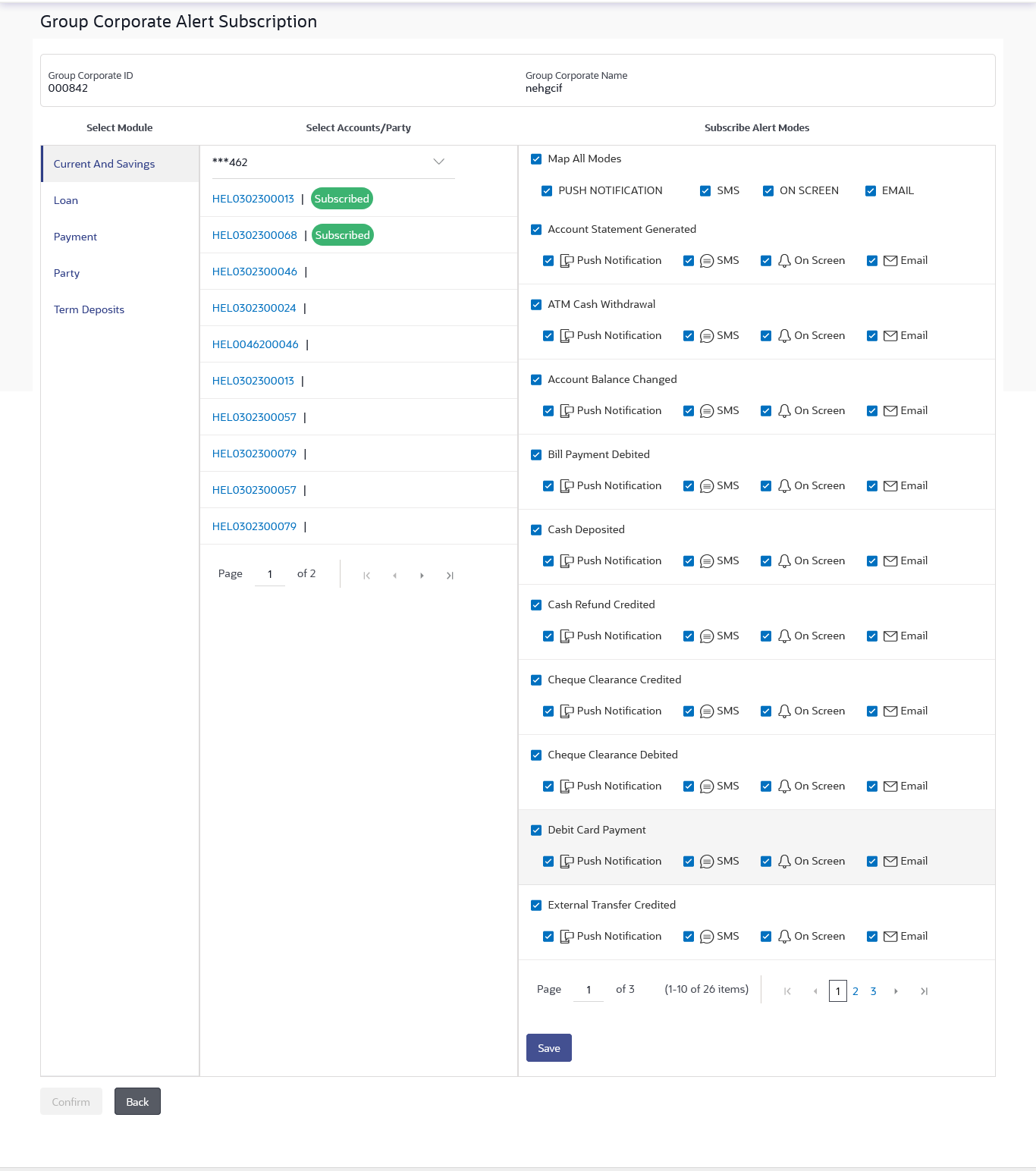Click alerts pagination first page icon
Image resolution: width=1036 pixels, height=1171 pixels.
point(787,991)
